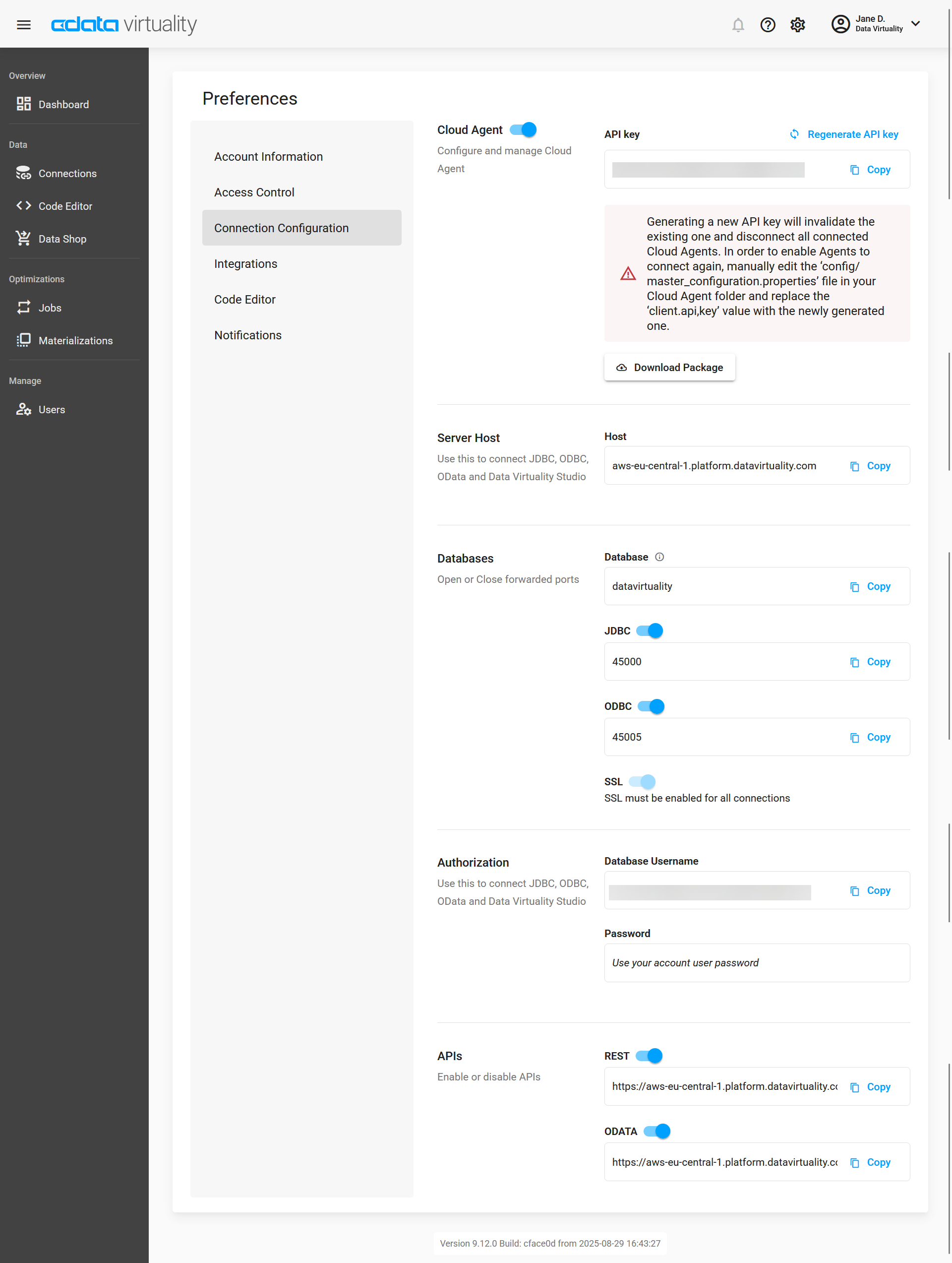This screenshot has height=1263, width=952.
Task: Expand the Jane D. account dropdown
Action: tap(915, 24)
